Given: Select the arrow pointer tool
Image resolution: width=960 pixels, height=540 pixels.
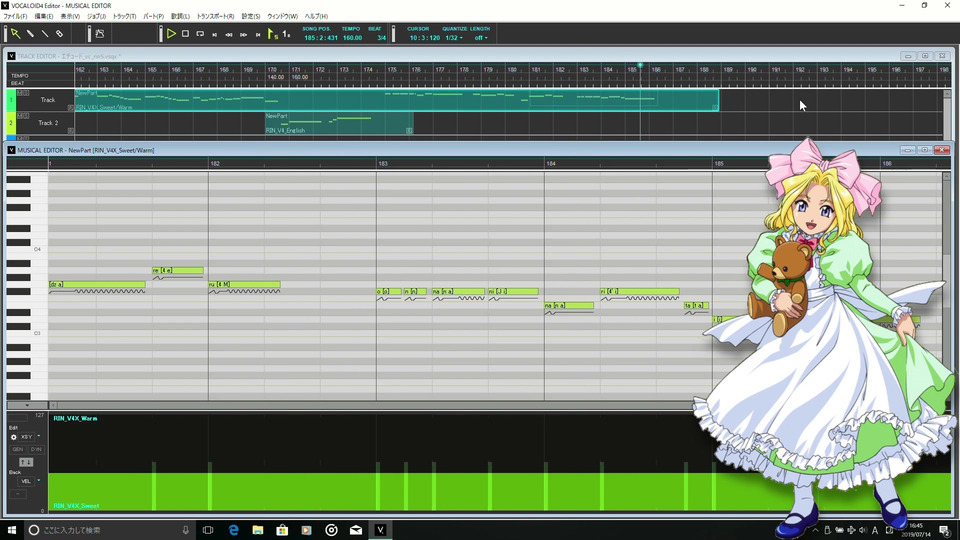Looking at the screenshot, I should click(x=15, y=34).
